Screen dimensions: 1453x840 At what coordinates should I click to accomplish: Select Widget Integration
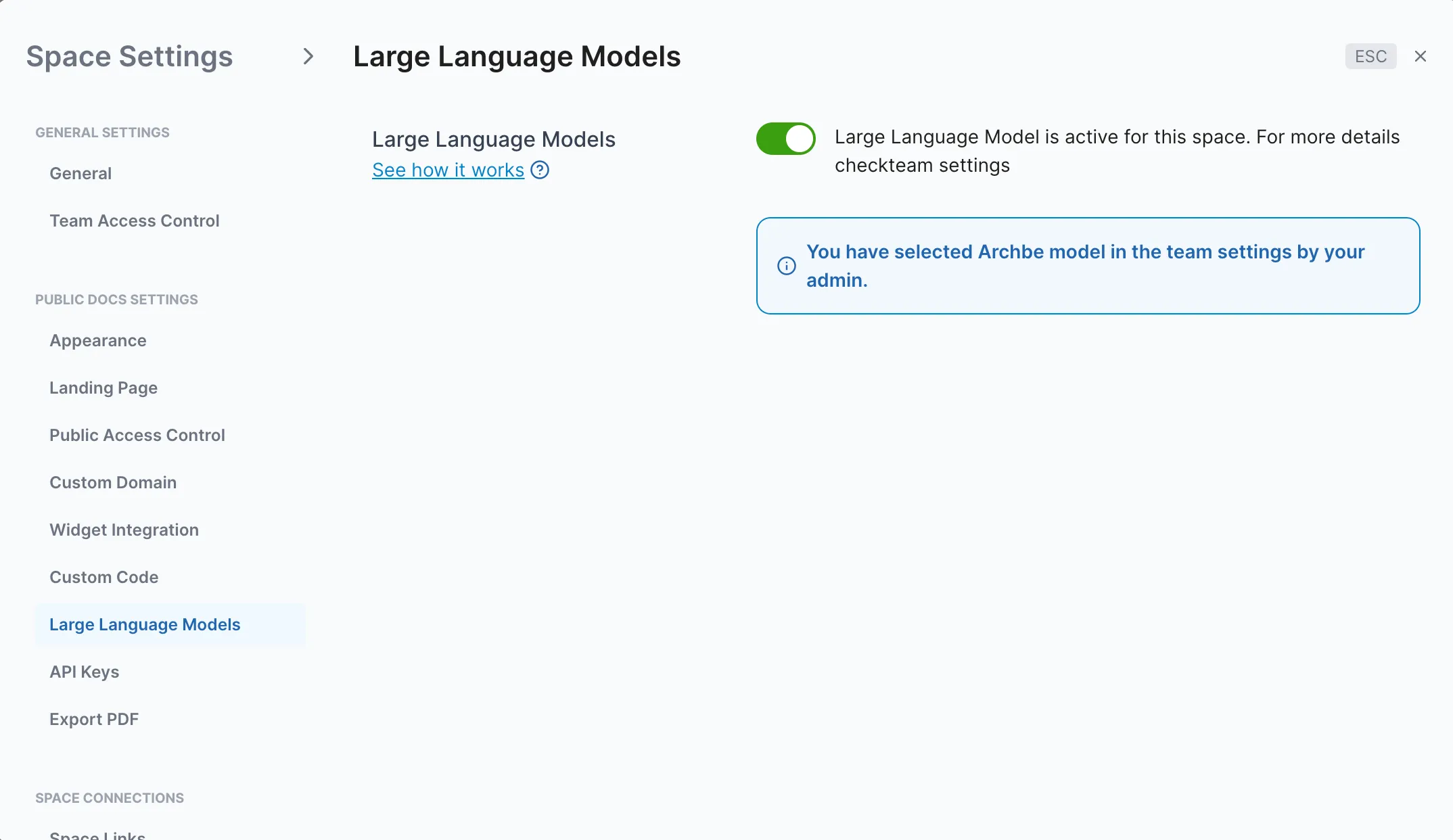124,530
